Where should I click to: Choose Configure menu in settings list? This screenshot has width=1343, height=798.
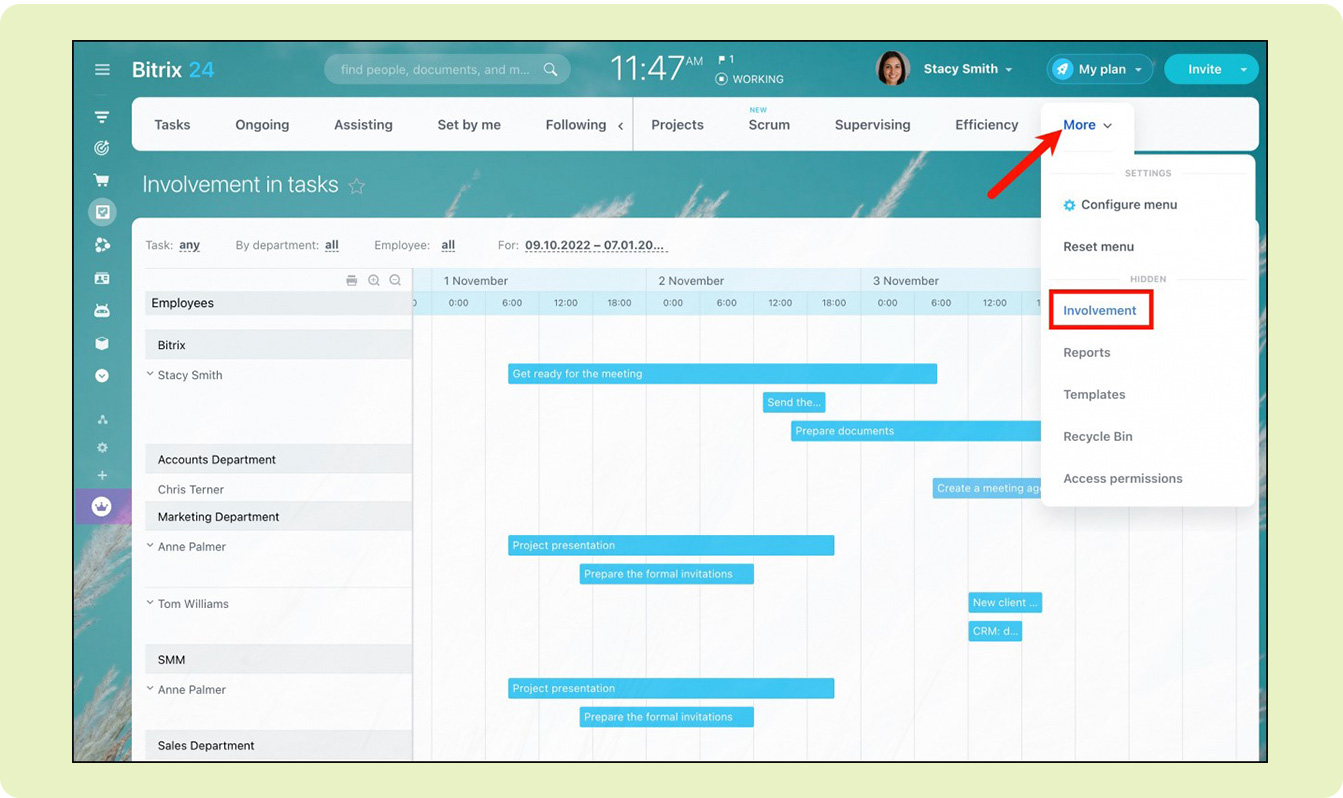(1128, 205)
